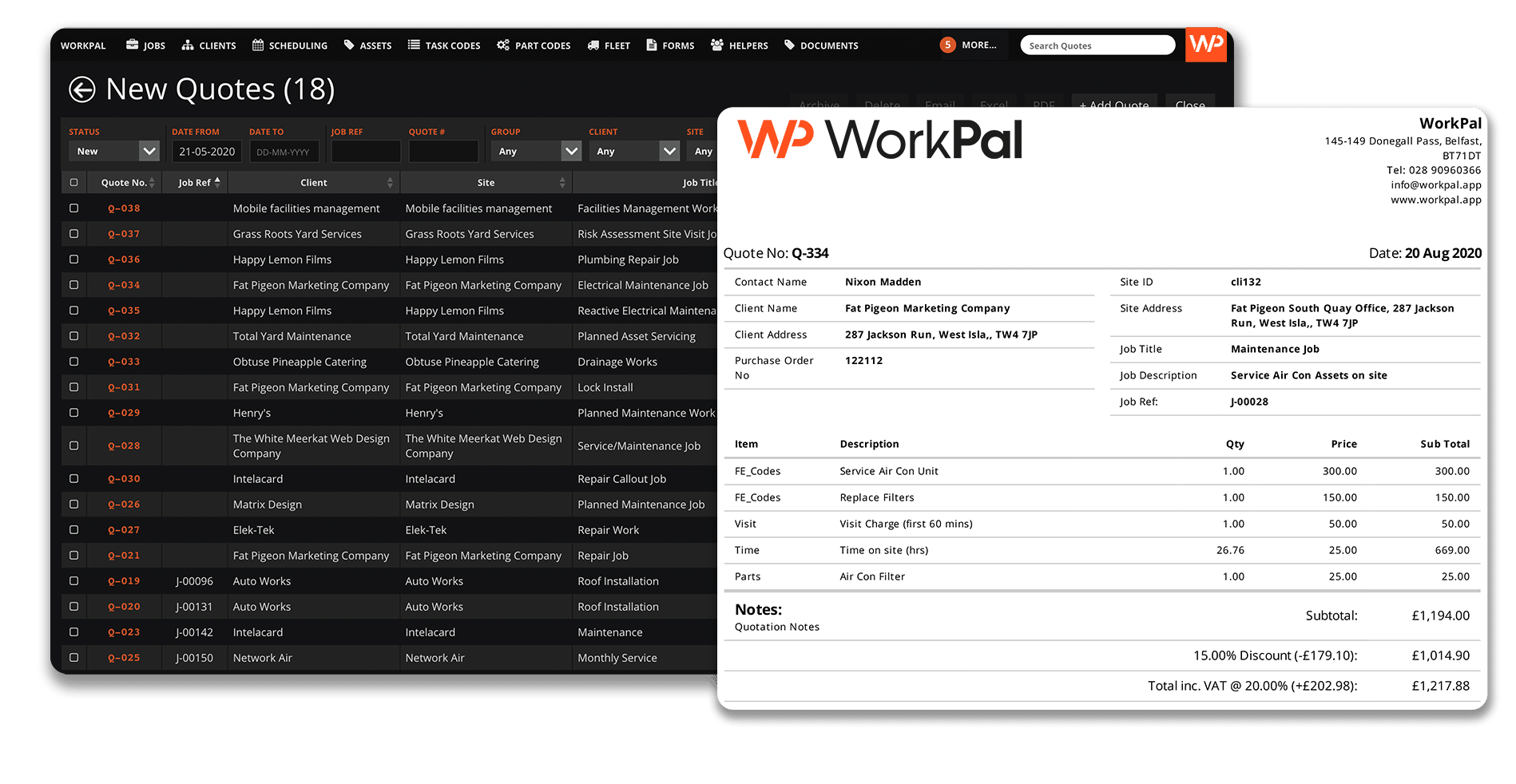Image resolution: width=1516 pixels, height=784 pixels.
Task: Open the Fleet truck icon
Action: (x=593, y=46)
